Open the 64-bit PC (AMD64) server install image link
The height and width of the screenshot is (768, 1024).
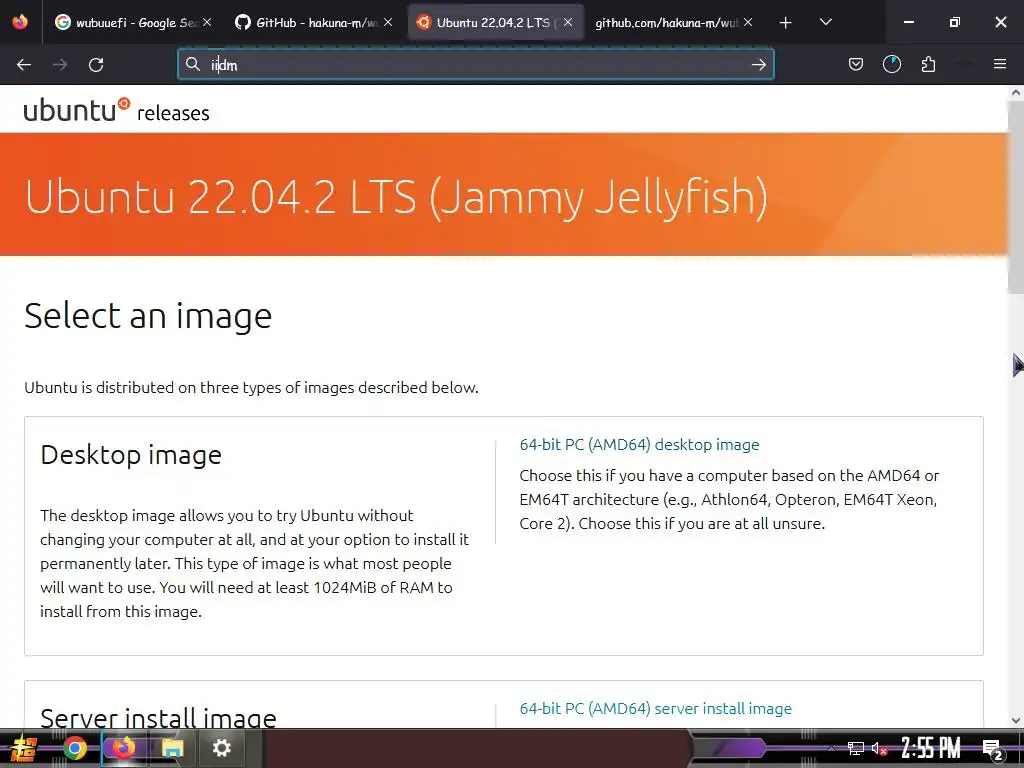[x=656, y=709]
